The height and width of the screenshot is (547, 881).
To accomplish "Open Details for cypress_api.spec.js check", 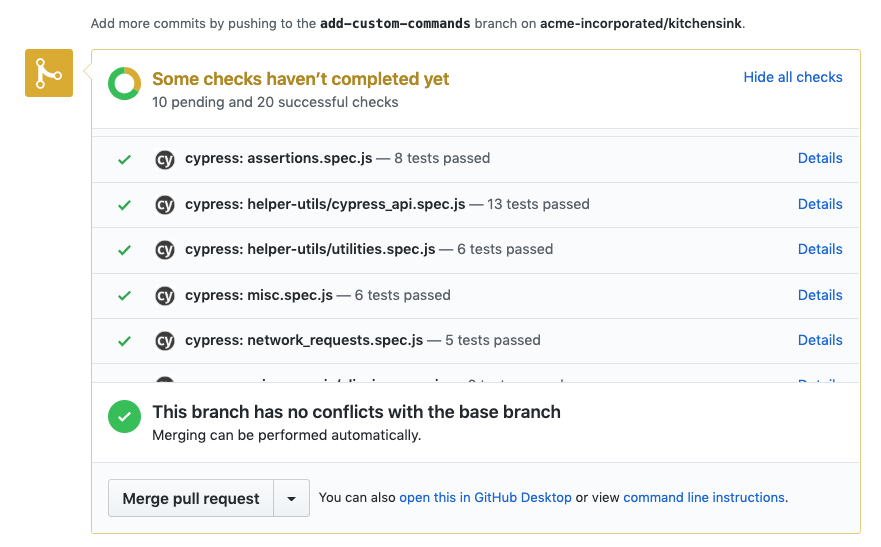I will [820, 204].
